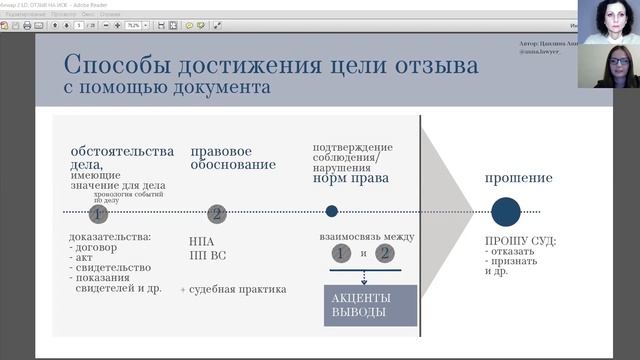Add a sticky note comment
640x360 pixels.
pyautogui.click(x=189, y=26)
